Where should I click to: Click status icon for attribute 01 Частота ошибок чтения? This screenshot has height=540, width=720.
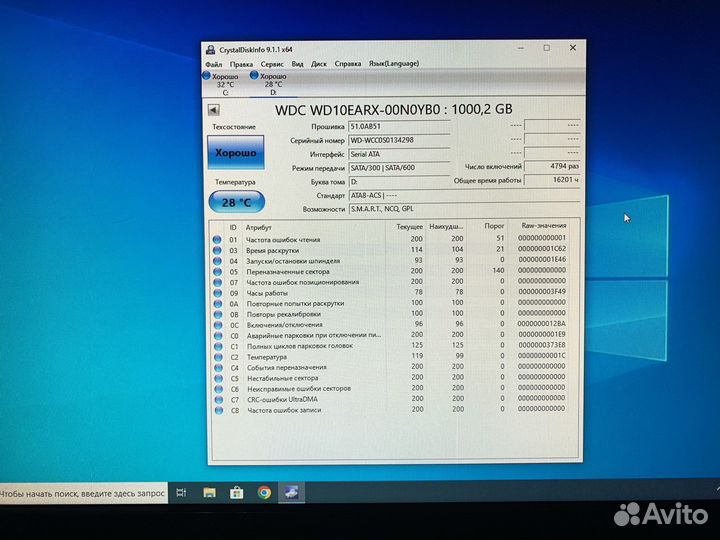tap(217, 240)
